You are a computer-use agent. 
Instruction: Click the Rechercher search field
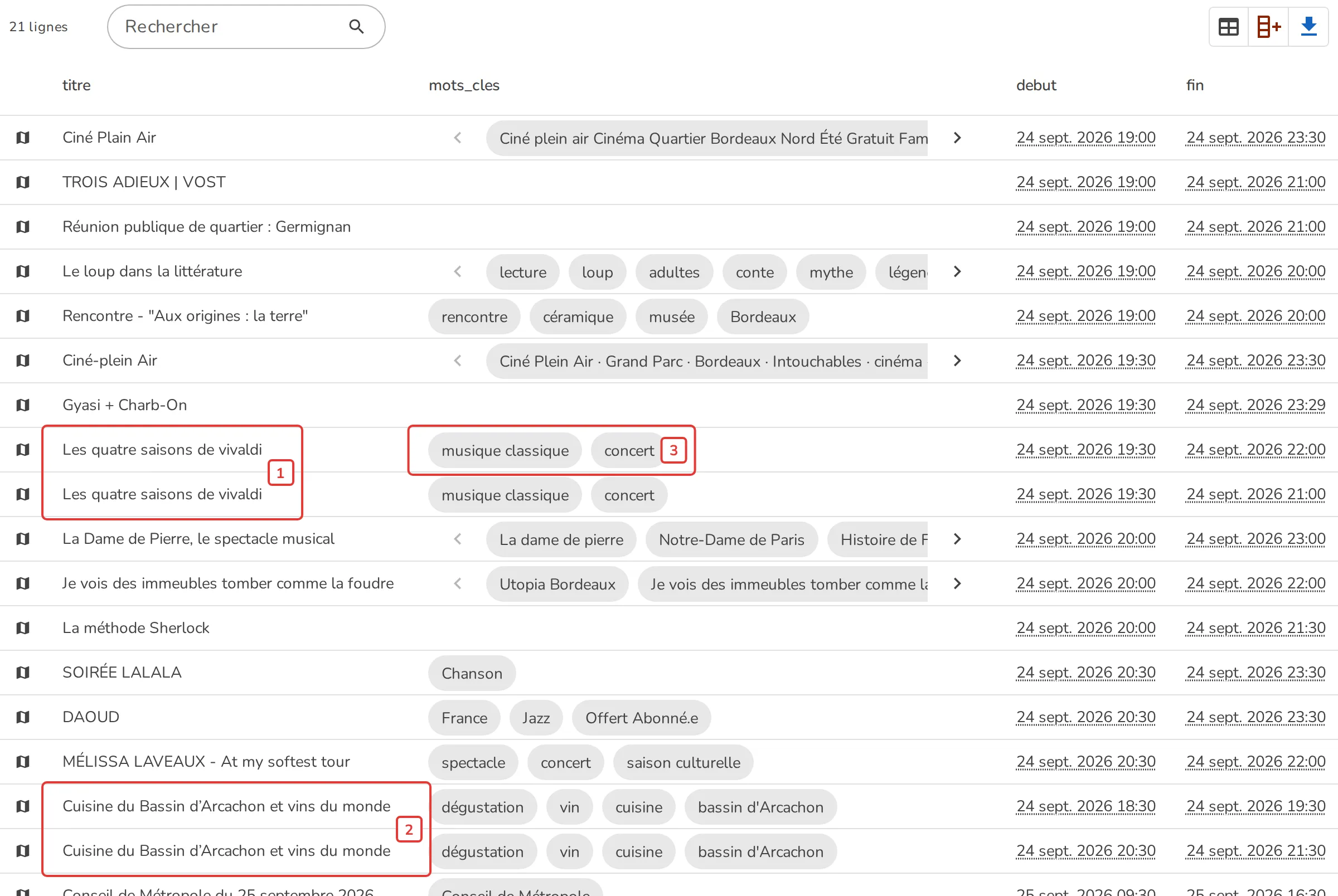click(246, 27)
